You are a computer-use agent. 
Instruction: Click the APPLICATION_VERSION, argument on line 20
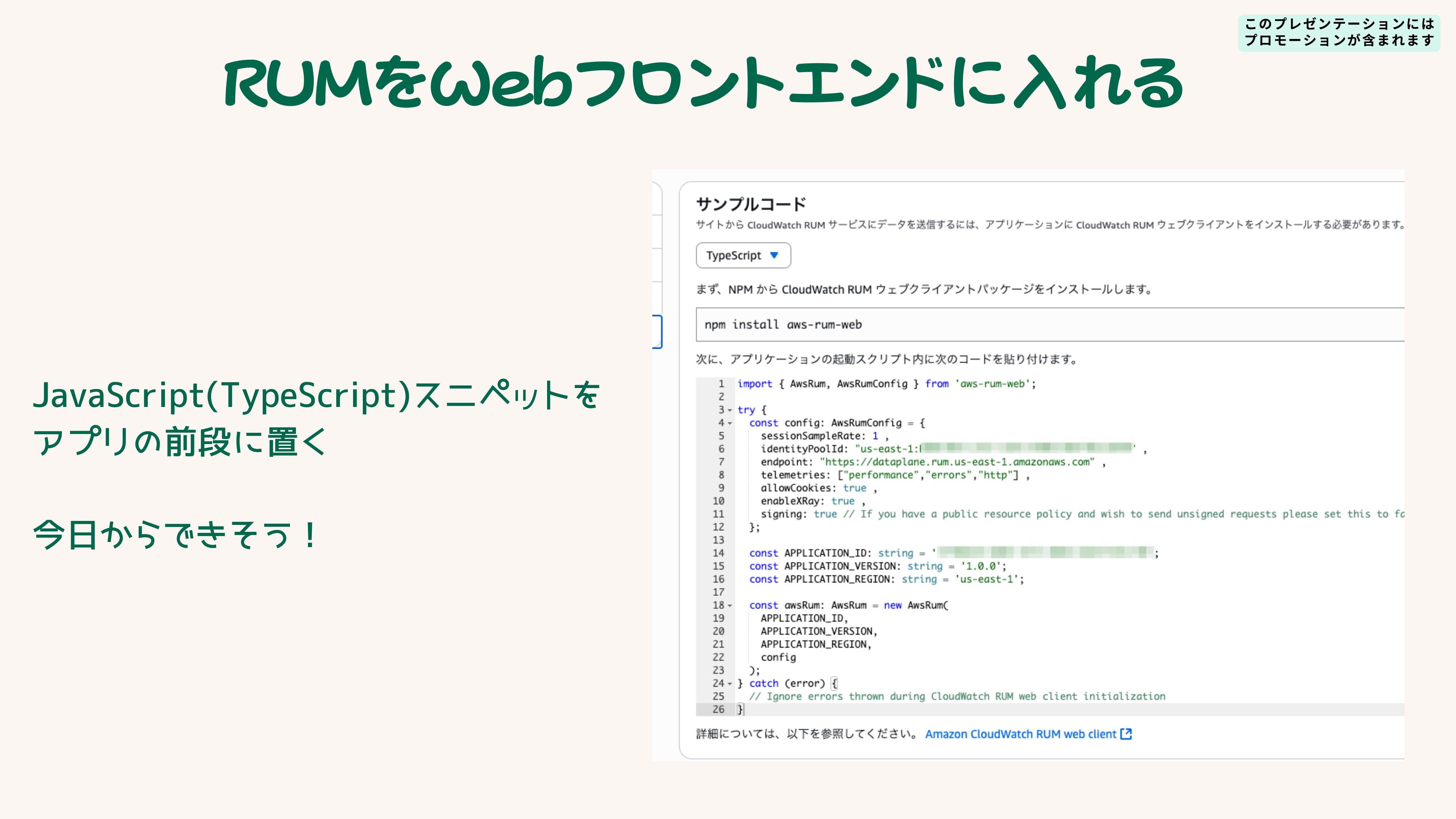tap(818, 631)
